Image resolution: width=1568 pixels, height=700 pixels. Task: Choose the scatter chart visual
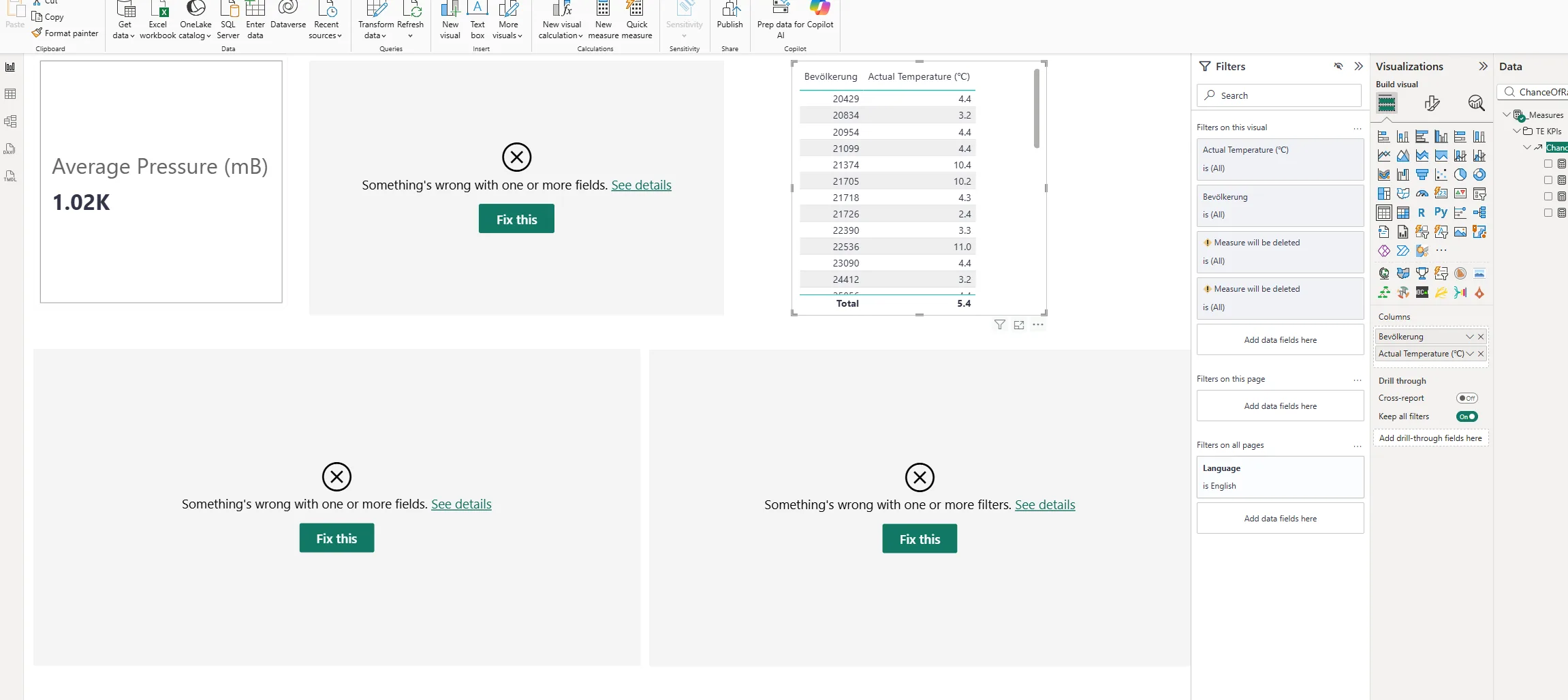[x=1441, y=175]
